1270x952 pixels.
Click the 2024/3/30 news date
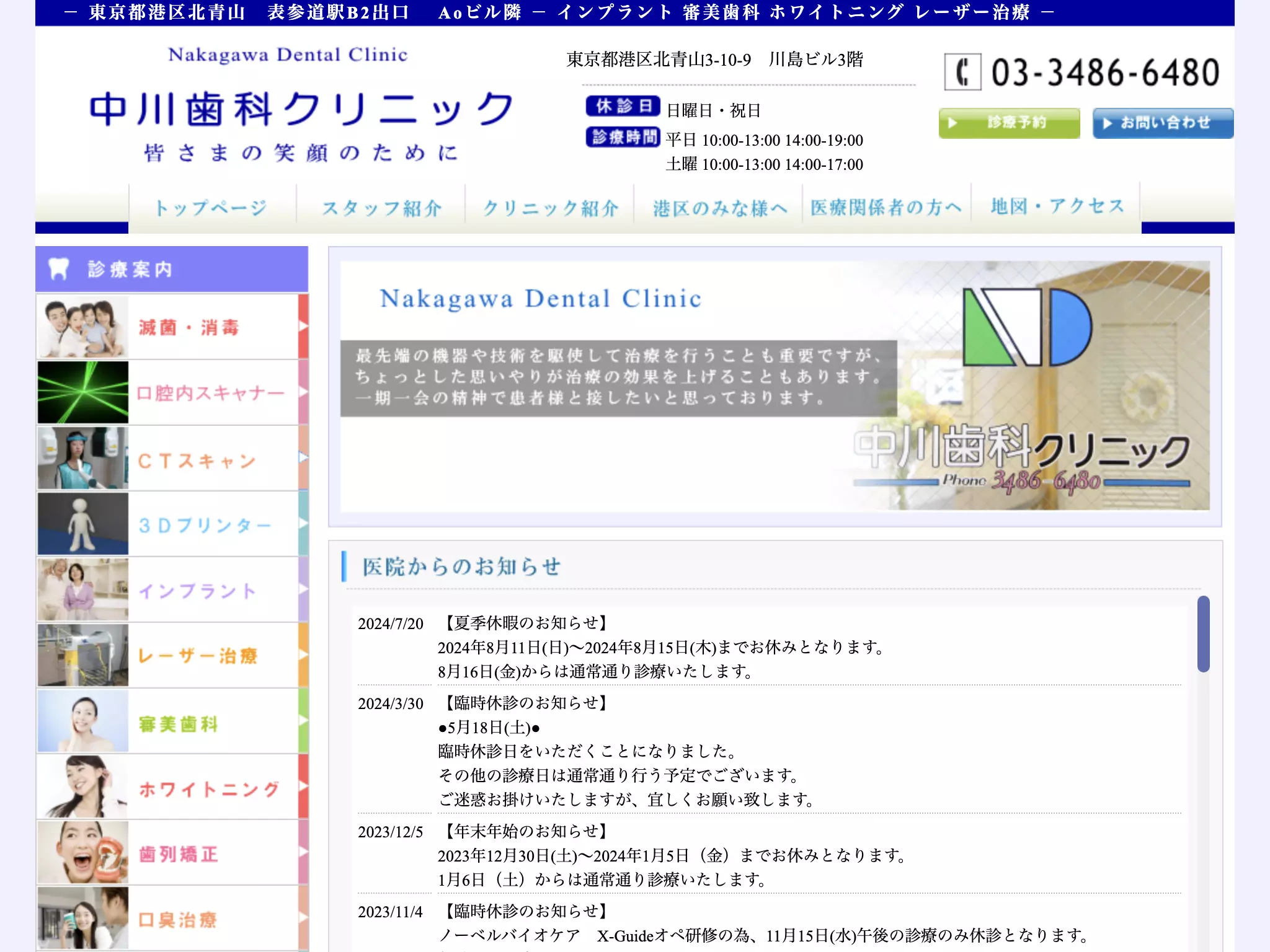click(391, 703)
